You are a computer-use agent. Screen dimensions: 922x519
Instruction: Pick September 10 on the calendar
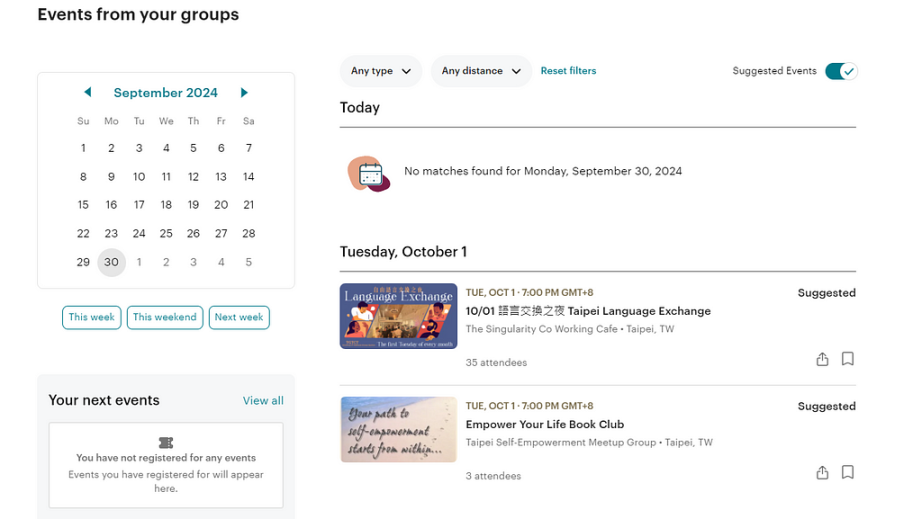(139, 177)
